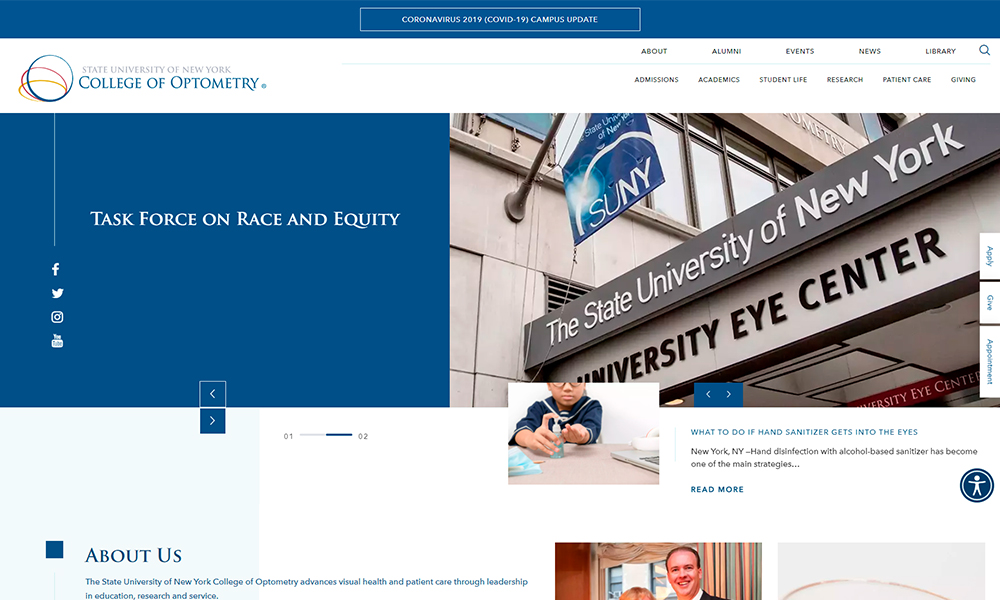The image size is (1000, 600).
Task: Open the Admissions menu
Action: point(656,80)
